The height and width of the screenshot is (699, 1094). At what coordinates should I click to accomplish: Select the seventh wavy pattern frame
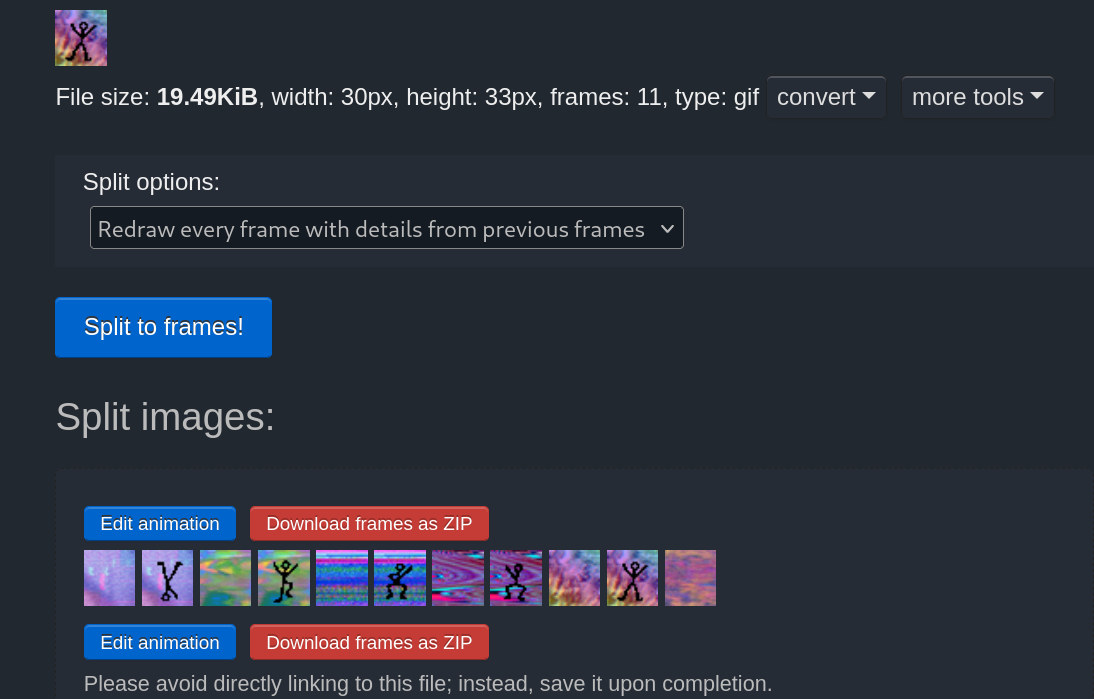[x=457, y=577]
